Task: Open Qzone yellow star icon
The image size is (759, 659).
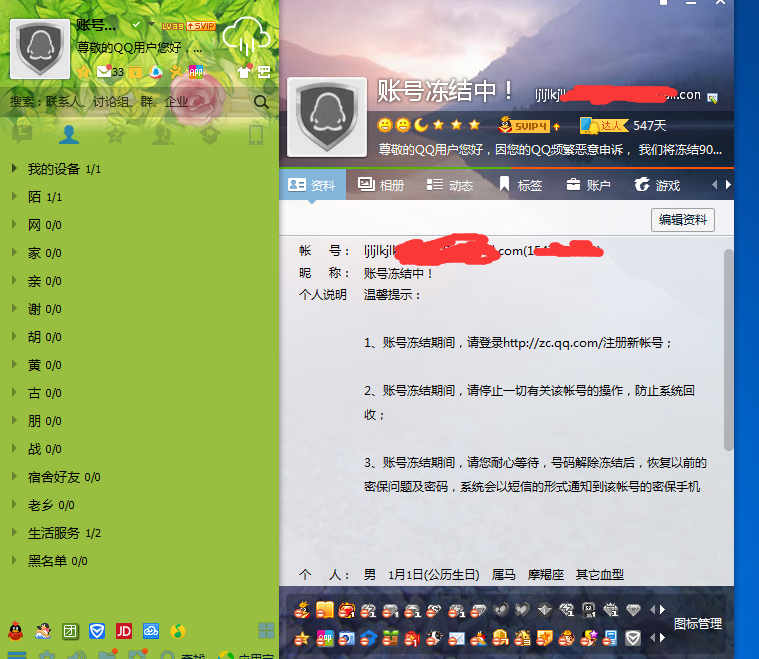Action: pyautogui.click(x=83, y=72)
